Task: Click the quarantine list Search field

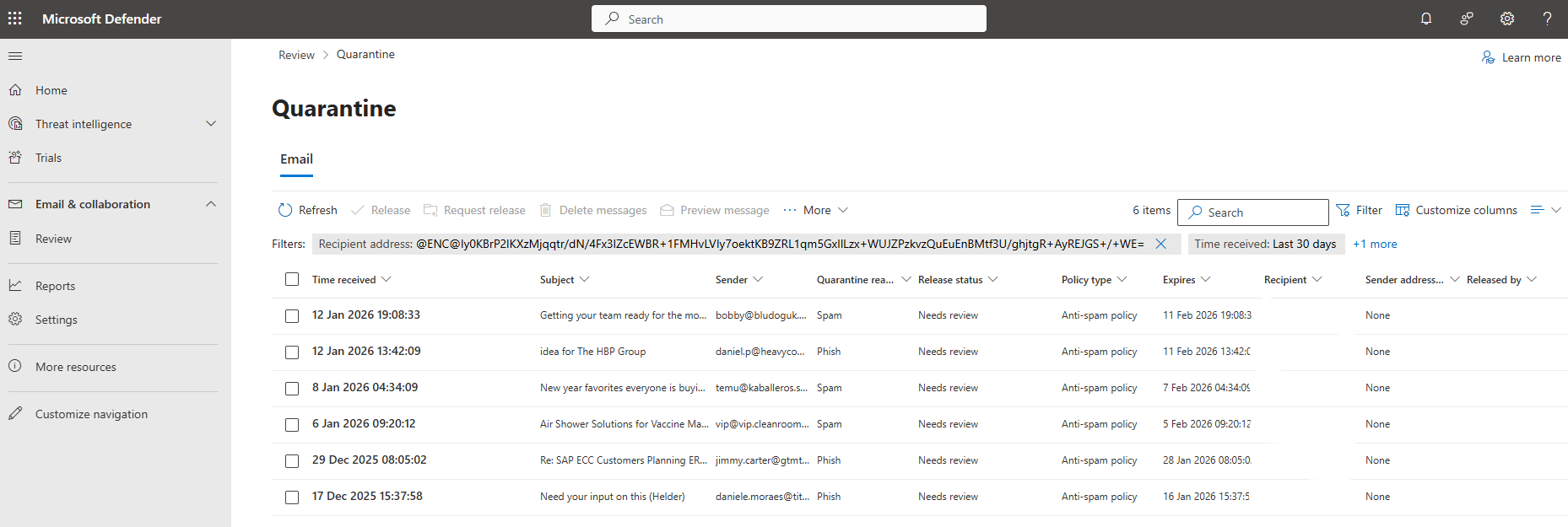Action: click(1253, 212)
